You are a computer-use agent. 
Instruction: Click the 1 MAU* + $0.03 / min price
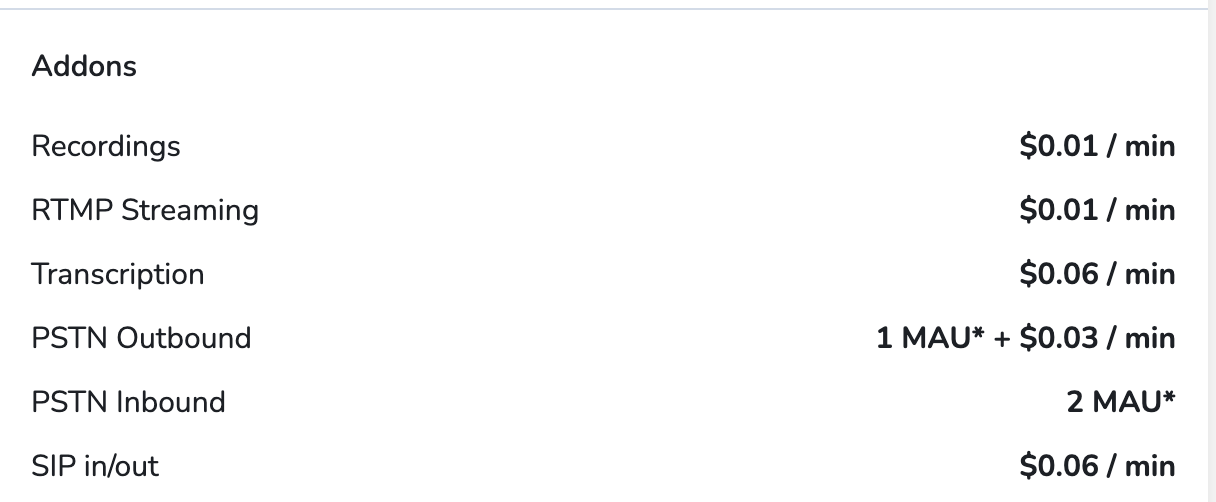tap(1026, 338)
